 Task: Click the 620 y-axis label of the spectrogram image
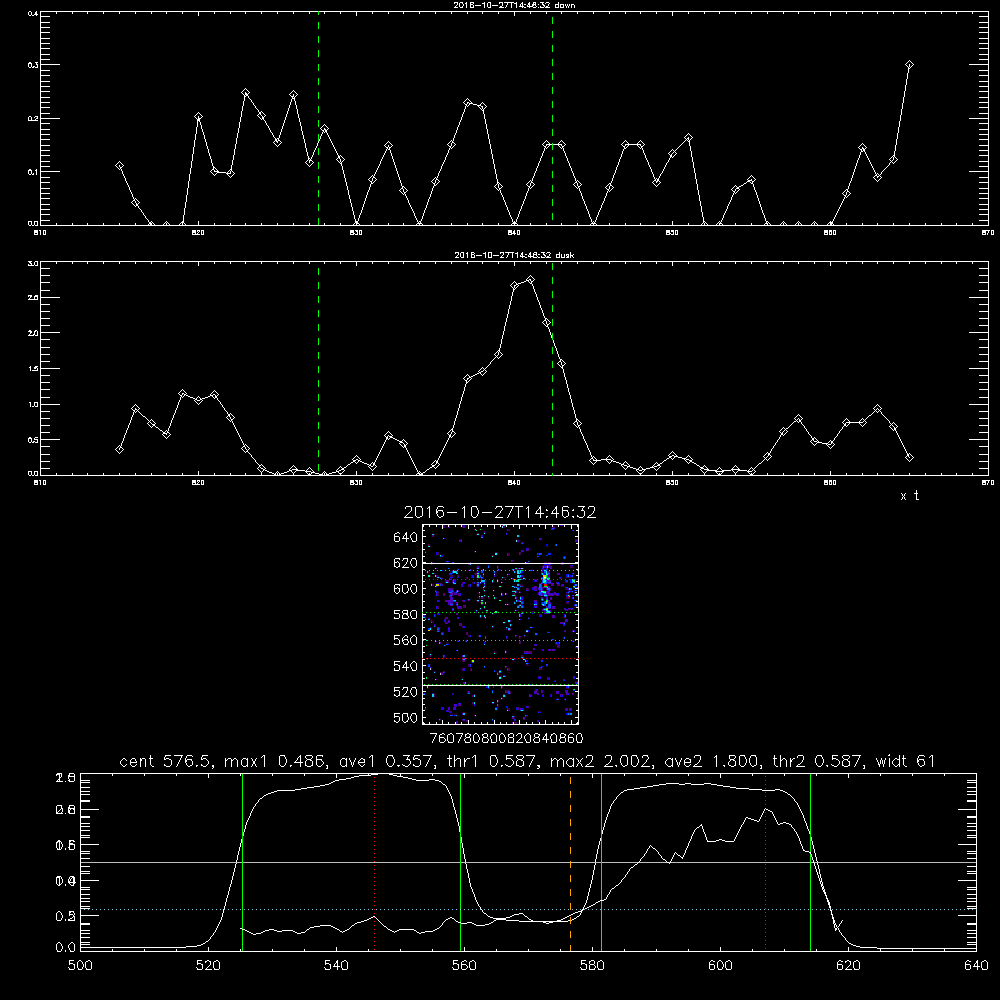(406, 563)
